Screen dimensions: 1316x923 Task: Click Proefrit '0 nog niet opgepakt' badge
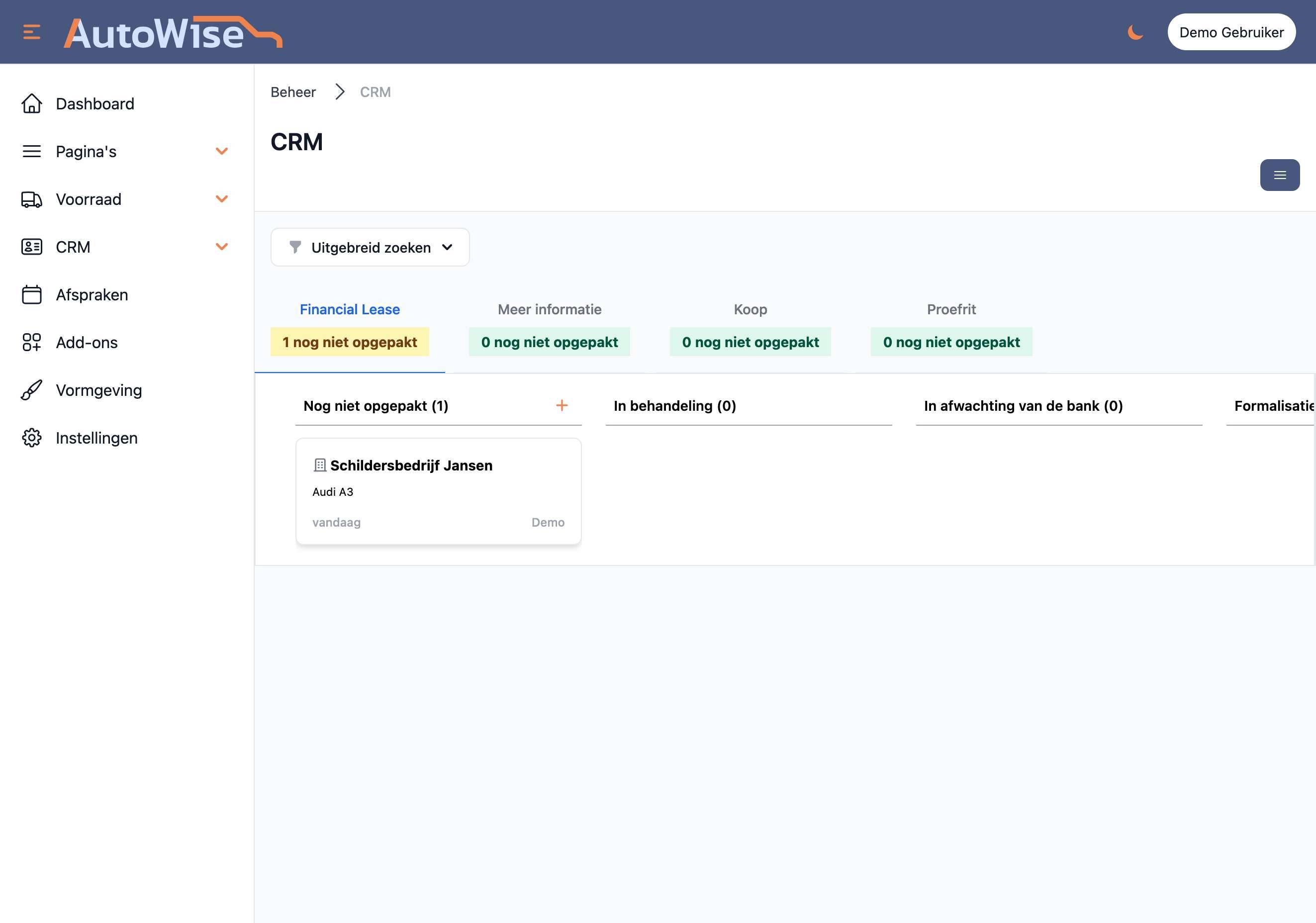(951, 342)
